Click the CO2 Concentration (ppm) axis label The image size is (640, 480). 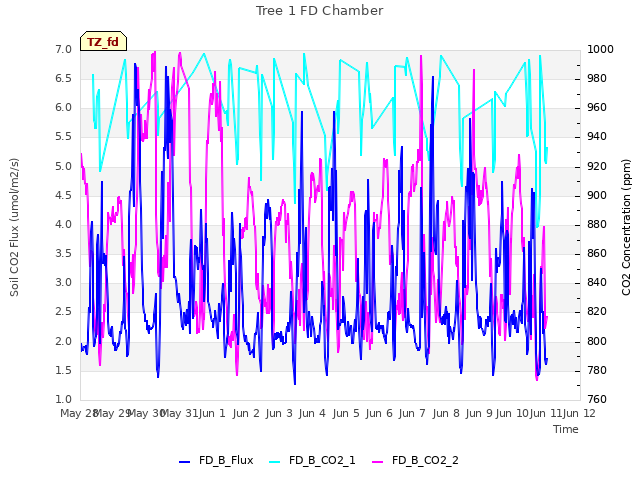pyautogui.click(x=626, y=227)
